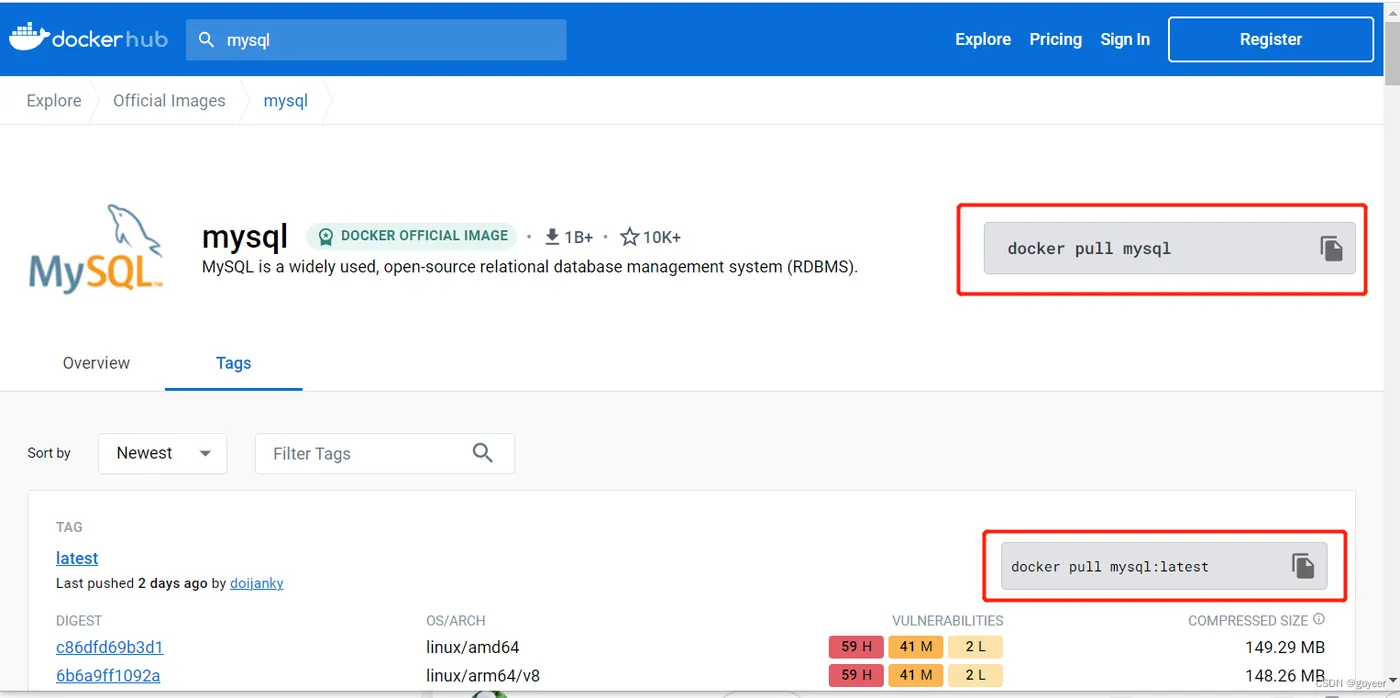Screen dimensions: 1400x698
Task: Open the Pricing page
Action: tap(1056, 39)
